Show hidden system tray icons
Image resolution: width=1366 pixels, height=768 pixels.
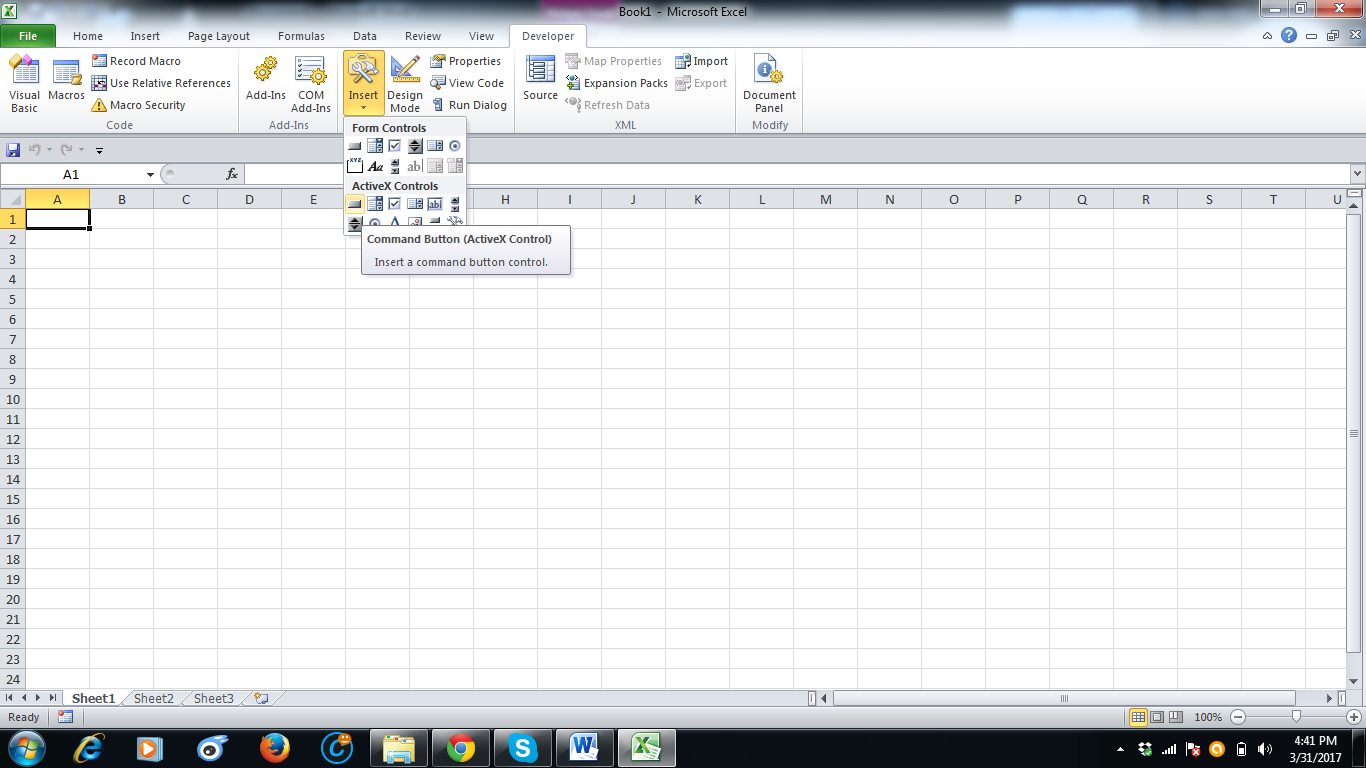(1120, 748)
